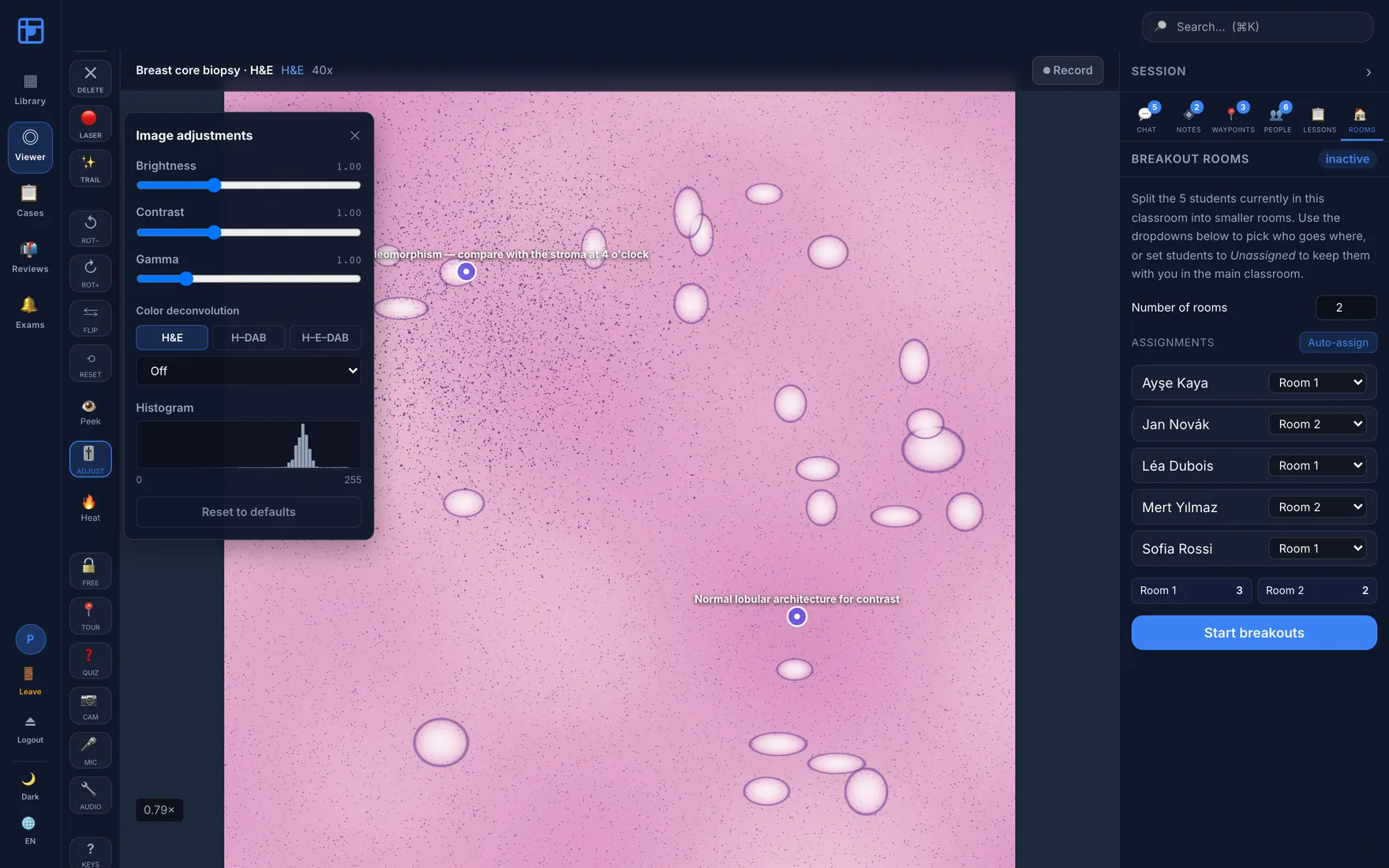Change language with the EN globe
The image size is (1389, 868).
30,830
